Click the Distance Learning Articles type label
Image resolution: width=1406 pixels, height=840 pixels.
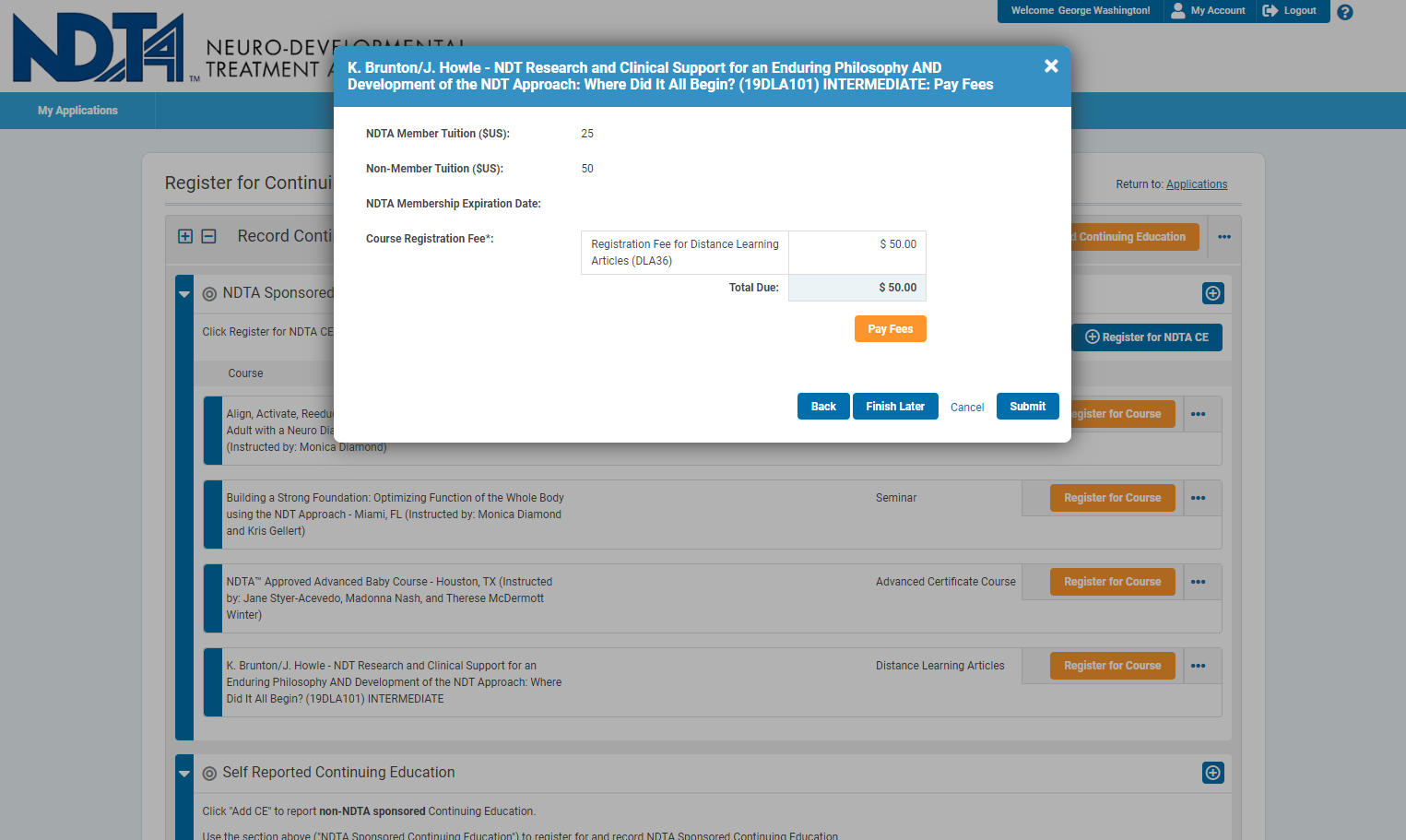(x=940, y=666)
